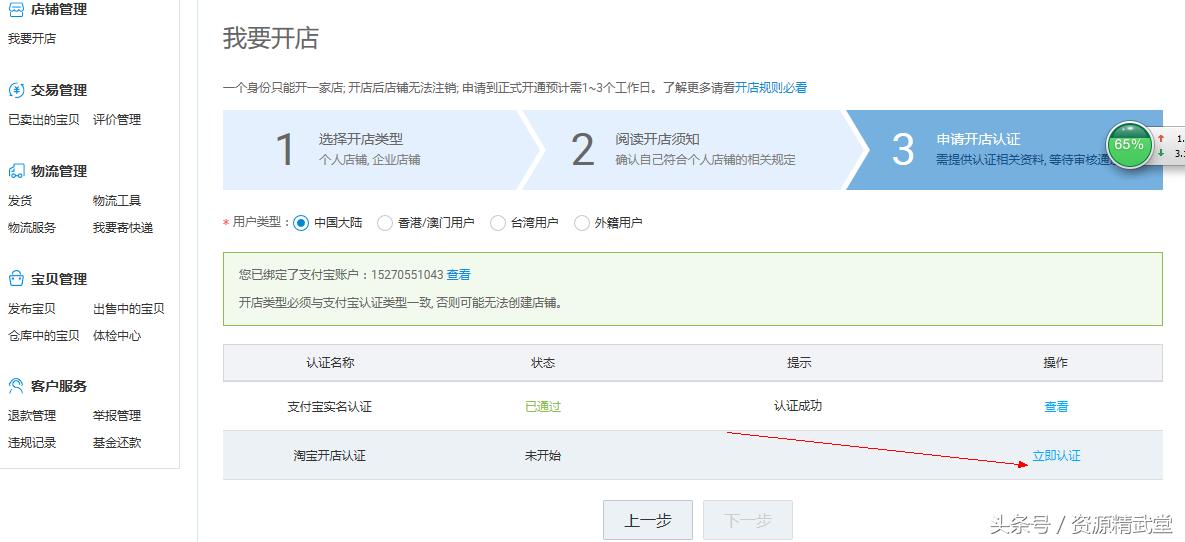
Task: Go to step 3 申请开店认证
Action: (x=1005, y=150)
